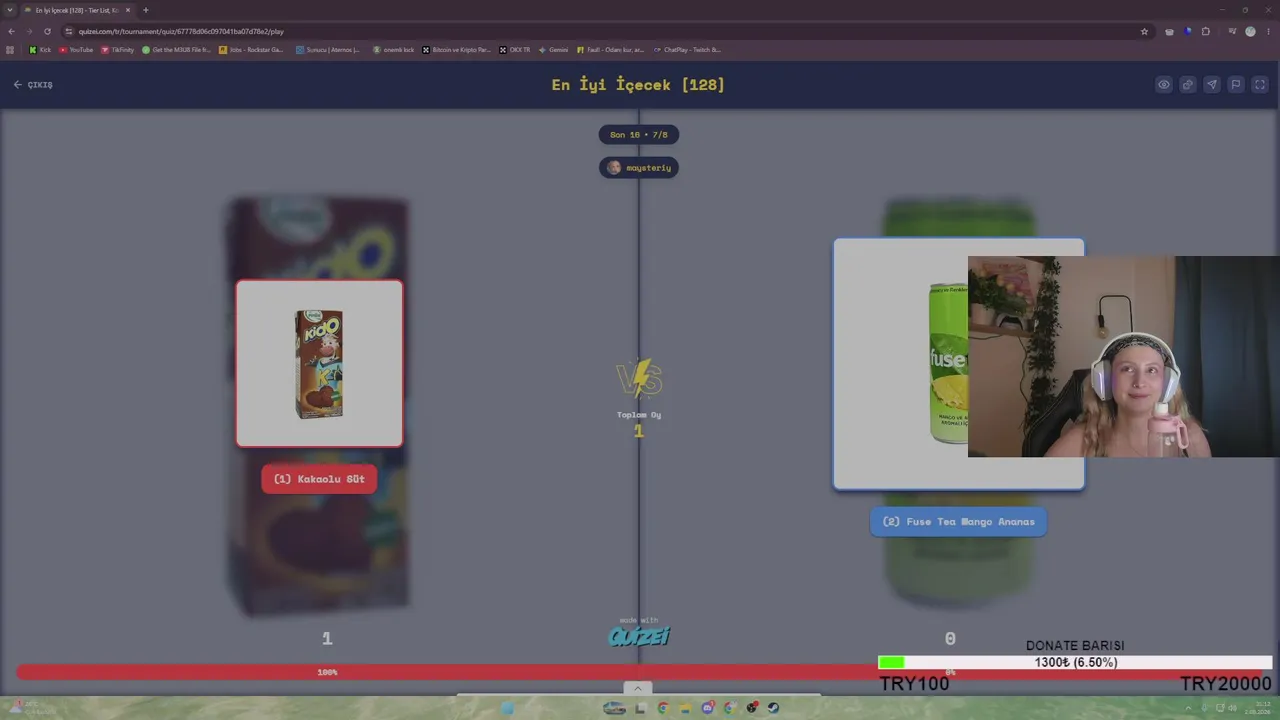The height and width of the screenshot is (720, 1280).
Task: Bookmark this page with the star icon
Action: pos(1144,31)
